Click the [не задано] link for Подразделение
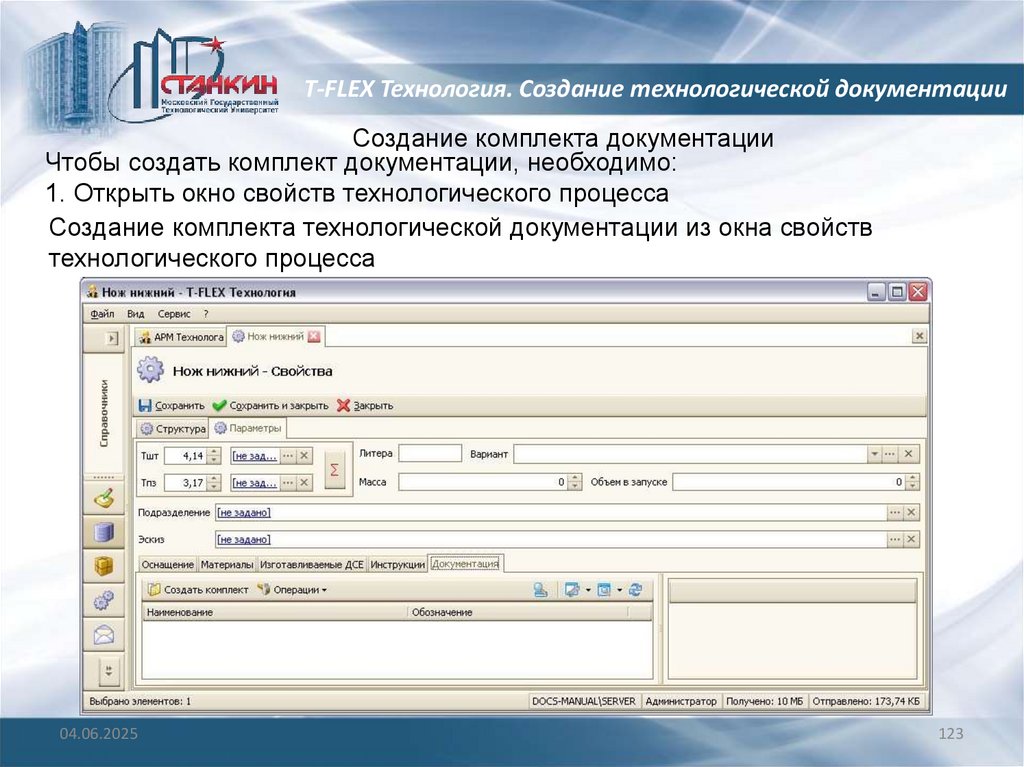Viewport: 1024px width, 767px height. (x=244, y=513)
